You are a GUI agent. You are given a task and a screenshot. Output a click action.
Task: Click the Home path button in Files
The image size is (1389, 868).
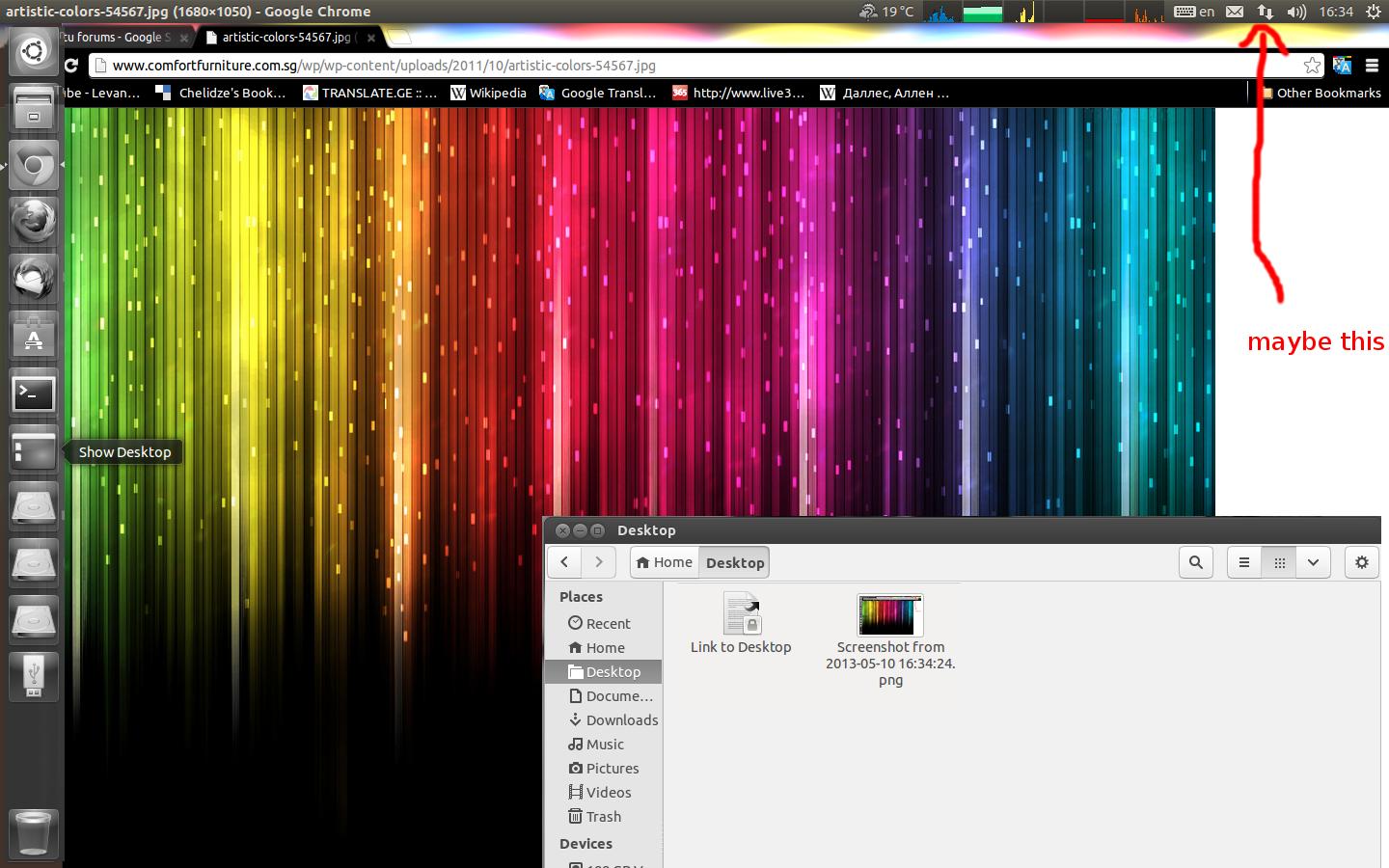coord(665,562)
